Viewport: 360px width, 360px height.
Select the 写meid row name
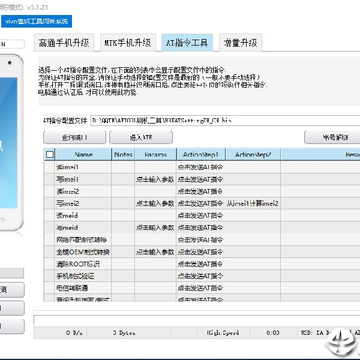pyautogui.click(x=67, y=228)
